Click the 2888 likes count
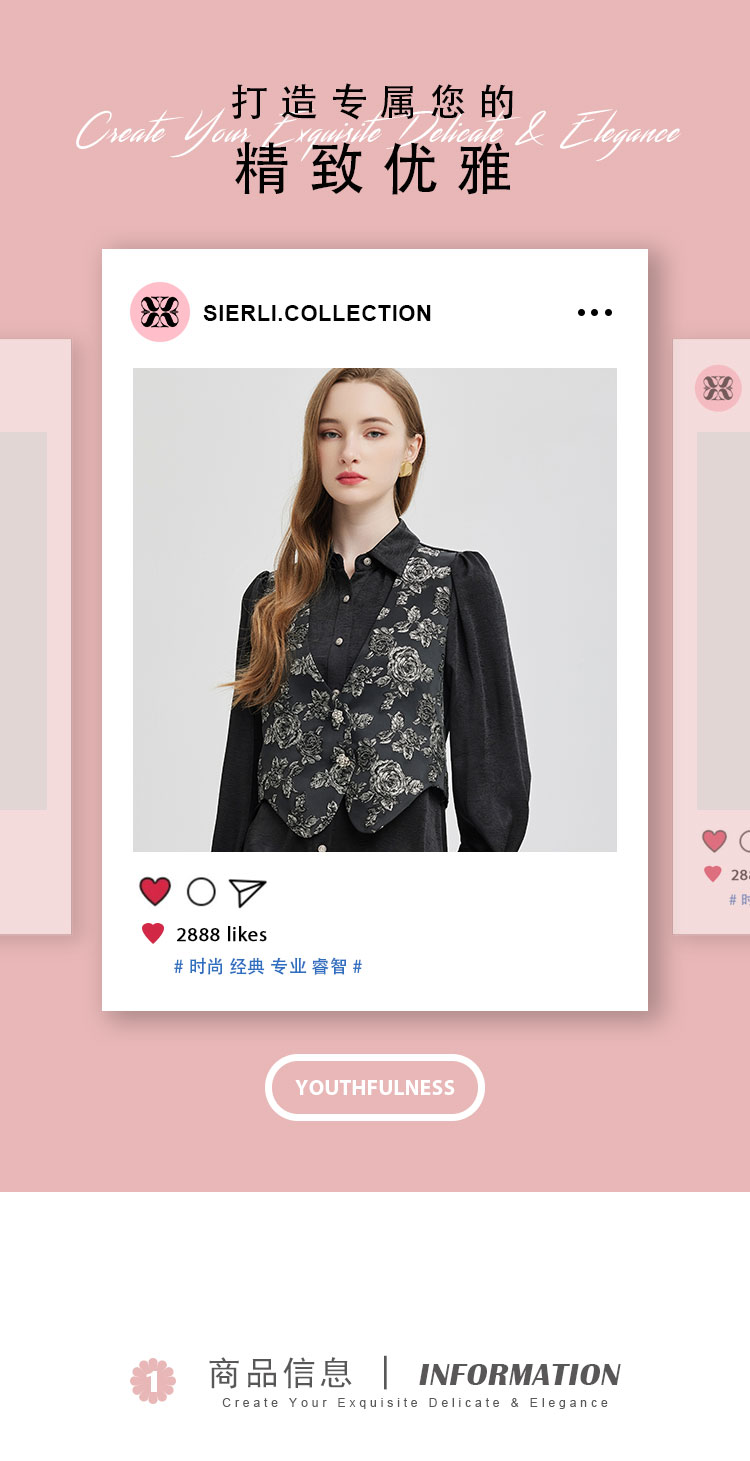 click(222, 934)
